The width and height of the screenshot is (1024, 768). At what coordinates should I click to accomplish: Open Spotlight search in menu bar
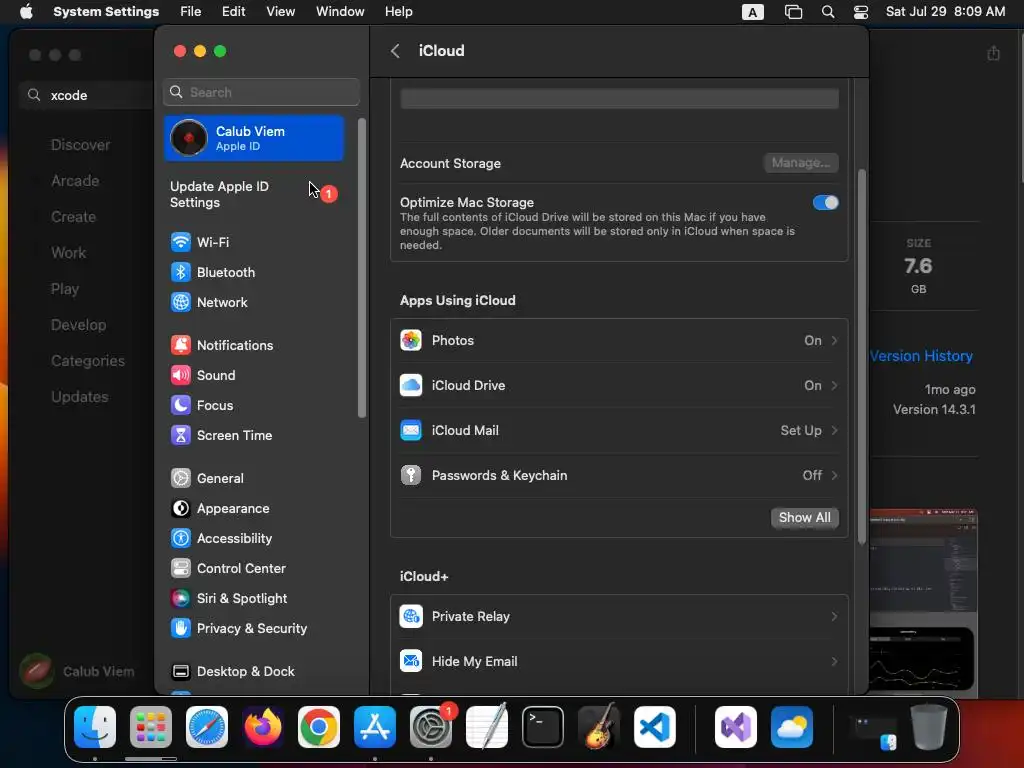827,12
